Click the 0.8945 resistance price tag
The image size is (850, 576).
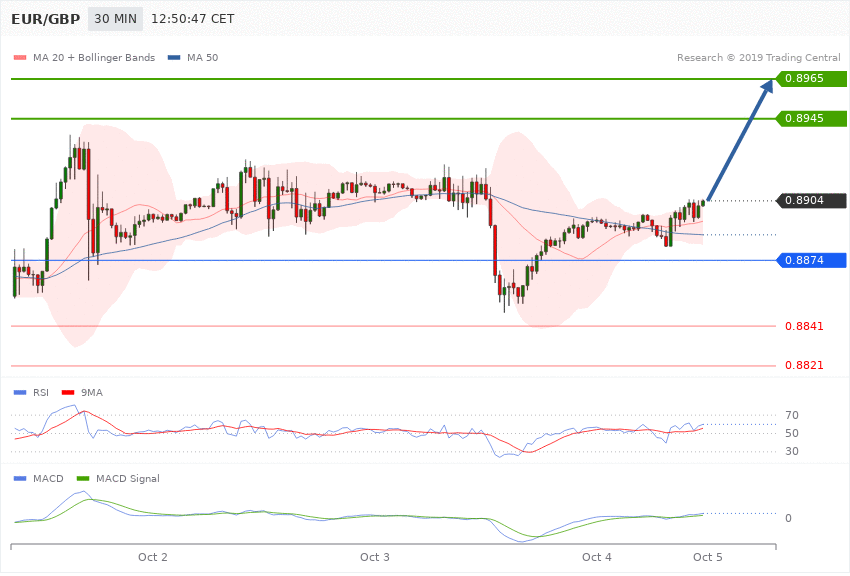point(812,118)
